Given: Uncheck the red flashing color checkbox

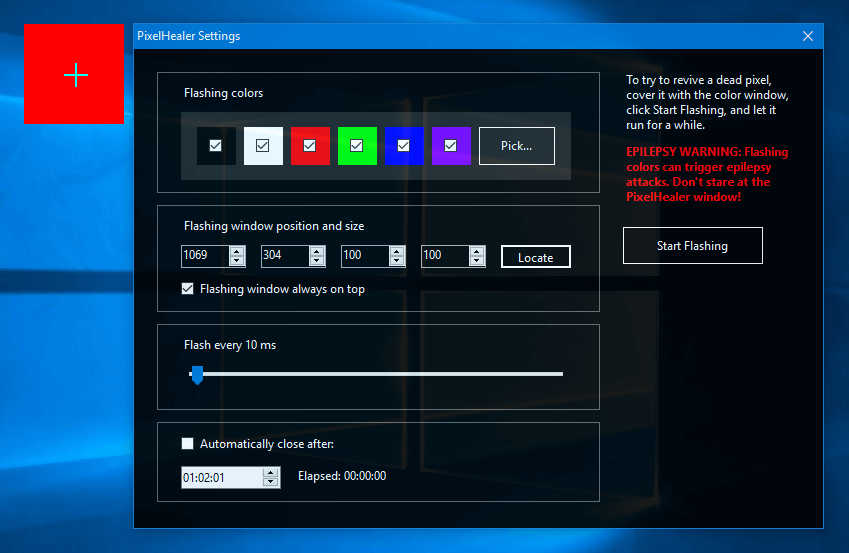Looking at the screenshot, I should 310,146.
